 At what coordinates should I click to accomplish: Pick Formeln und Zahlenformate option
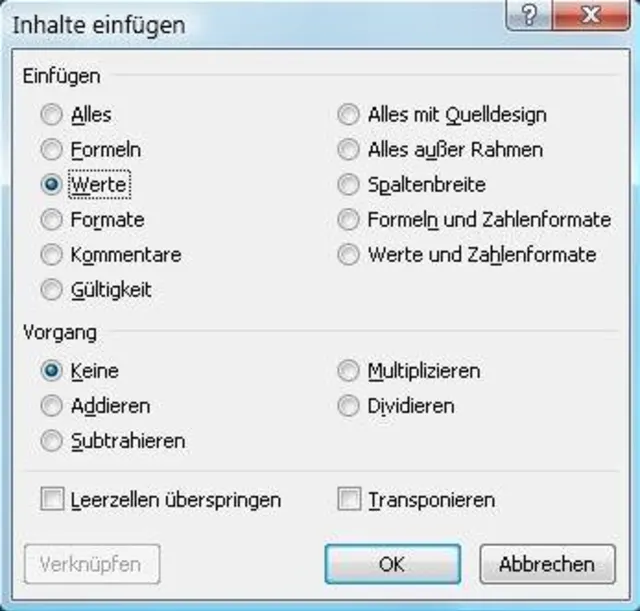(348, 220)
